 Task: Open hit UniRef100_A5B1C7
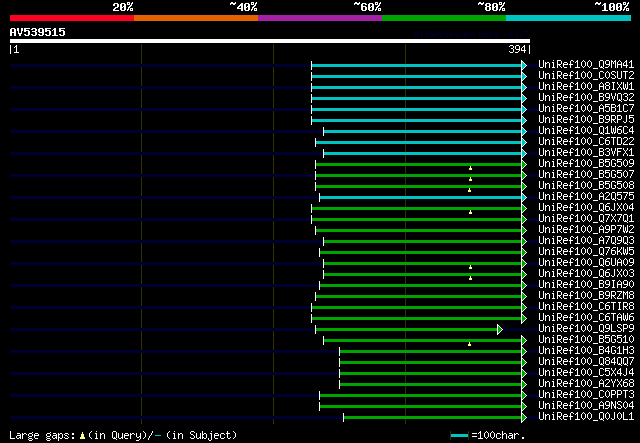click(586, 109)
